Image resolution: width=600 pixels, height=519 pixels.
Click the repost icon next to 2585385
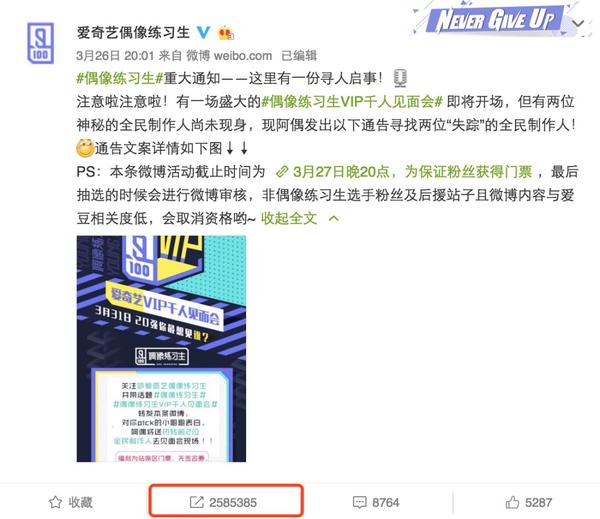197,502
